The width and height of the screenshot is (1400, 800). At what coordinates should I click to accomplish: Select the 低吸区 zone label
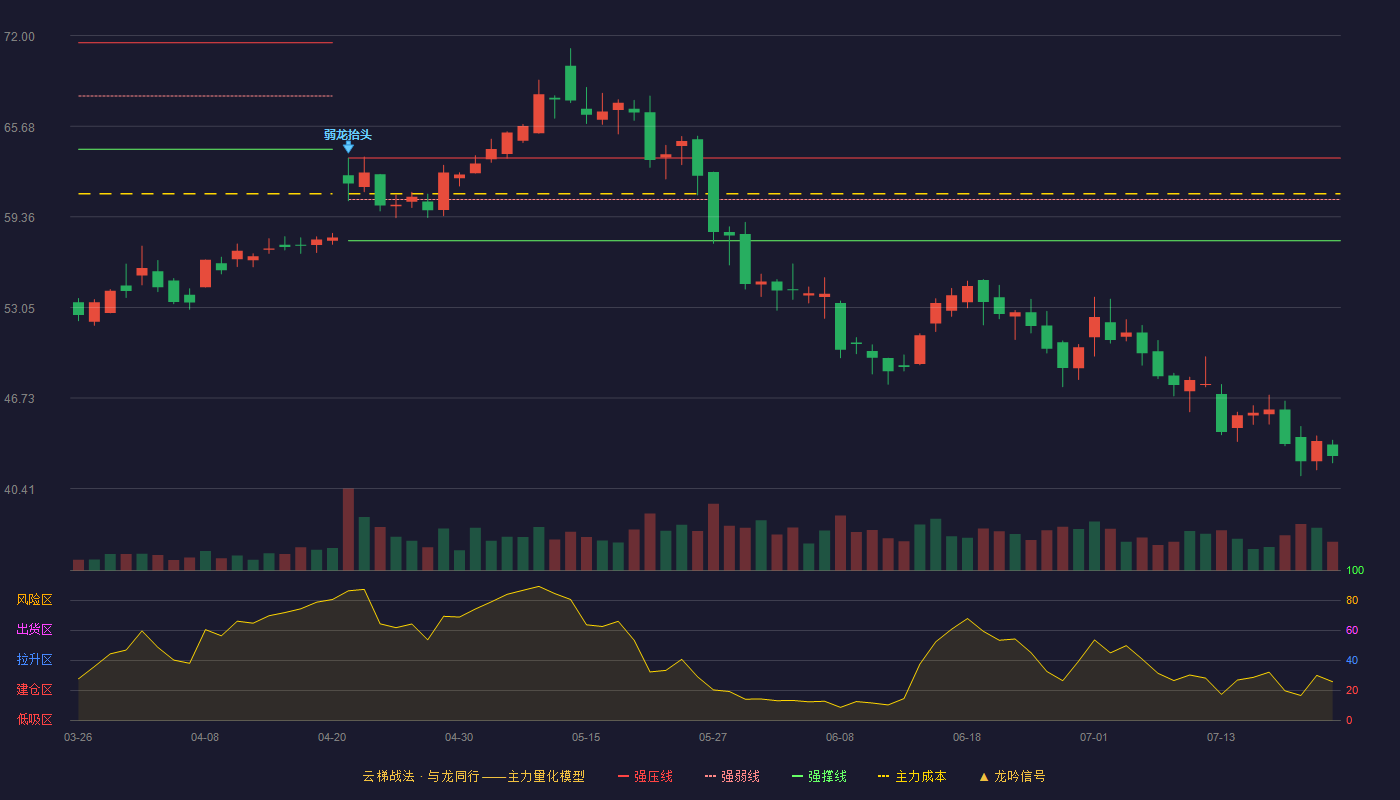(34, 719)
